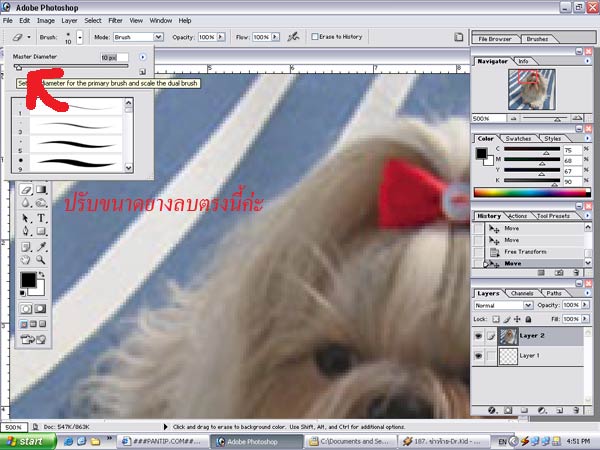Click the Master Diameter slider handle
The width and height of the screenshot is (600, 450).
(18, 67)
